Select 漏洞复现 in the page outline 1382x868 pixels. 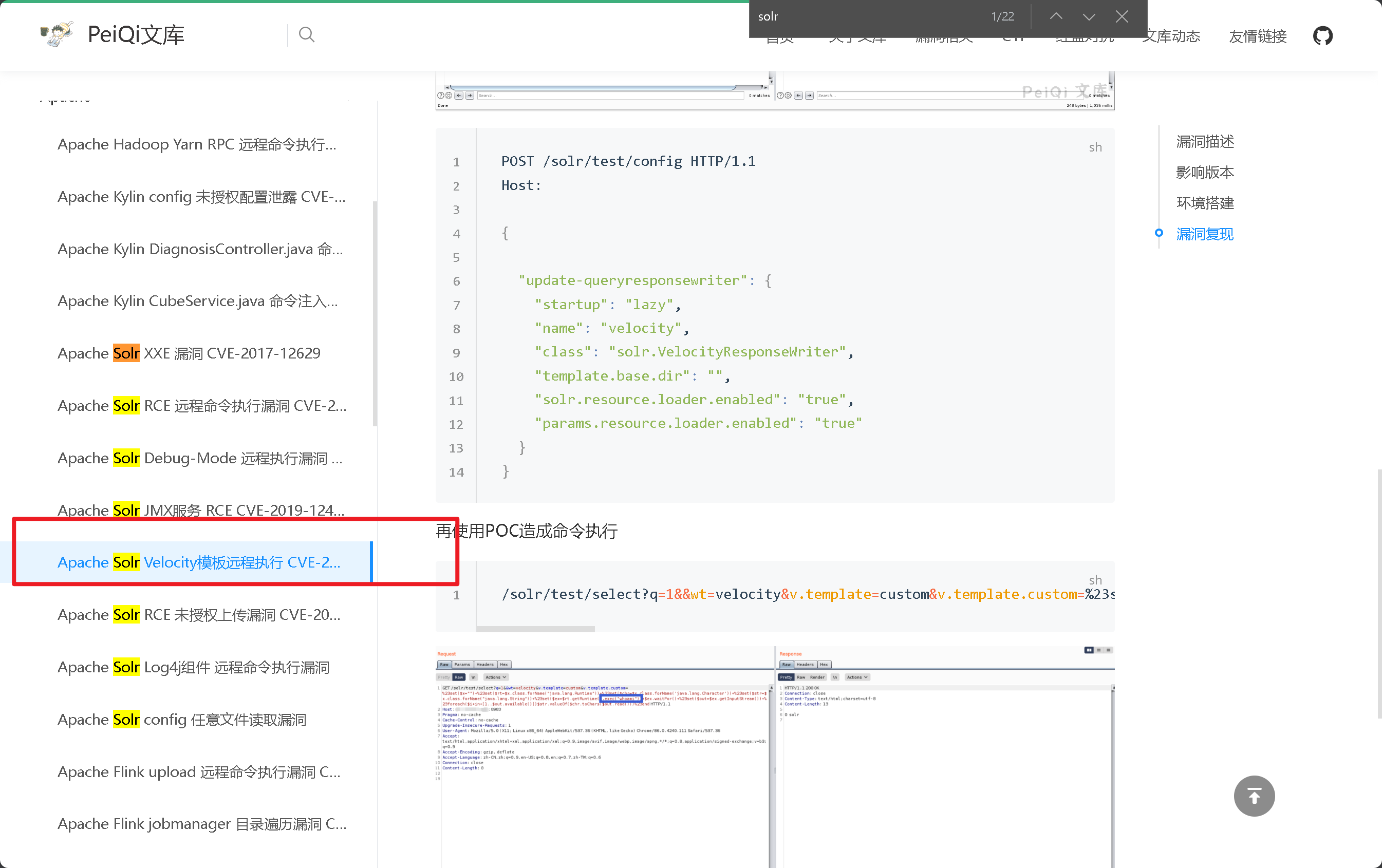1205,234
